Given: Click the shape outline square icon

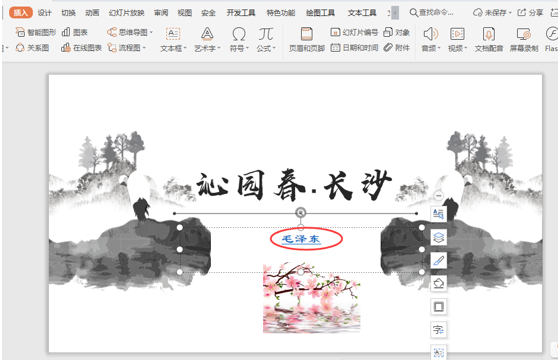Looking at the screenshot, I should coord(438,307).
